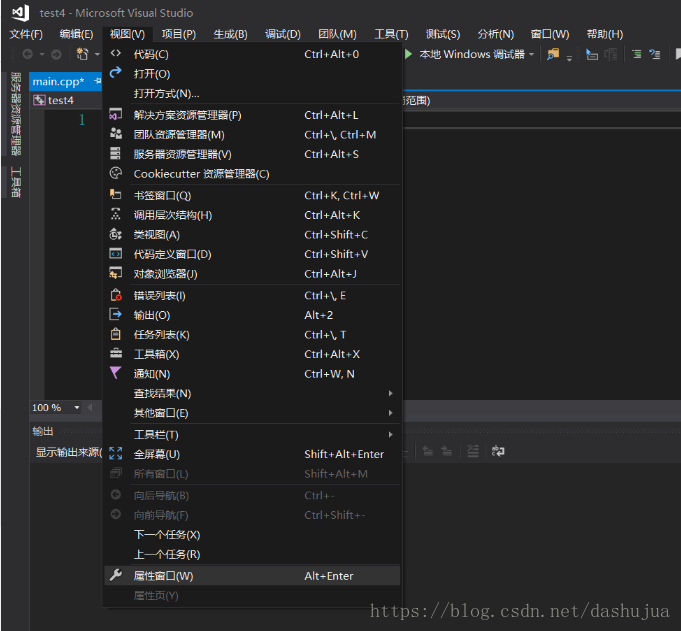681x631 pixels.
Task: Click the comment selection toolbar button
Action: [x=637, y=54]
